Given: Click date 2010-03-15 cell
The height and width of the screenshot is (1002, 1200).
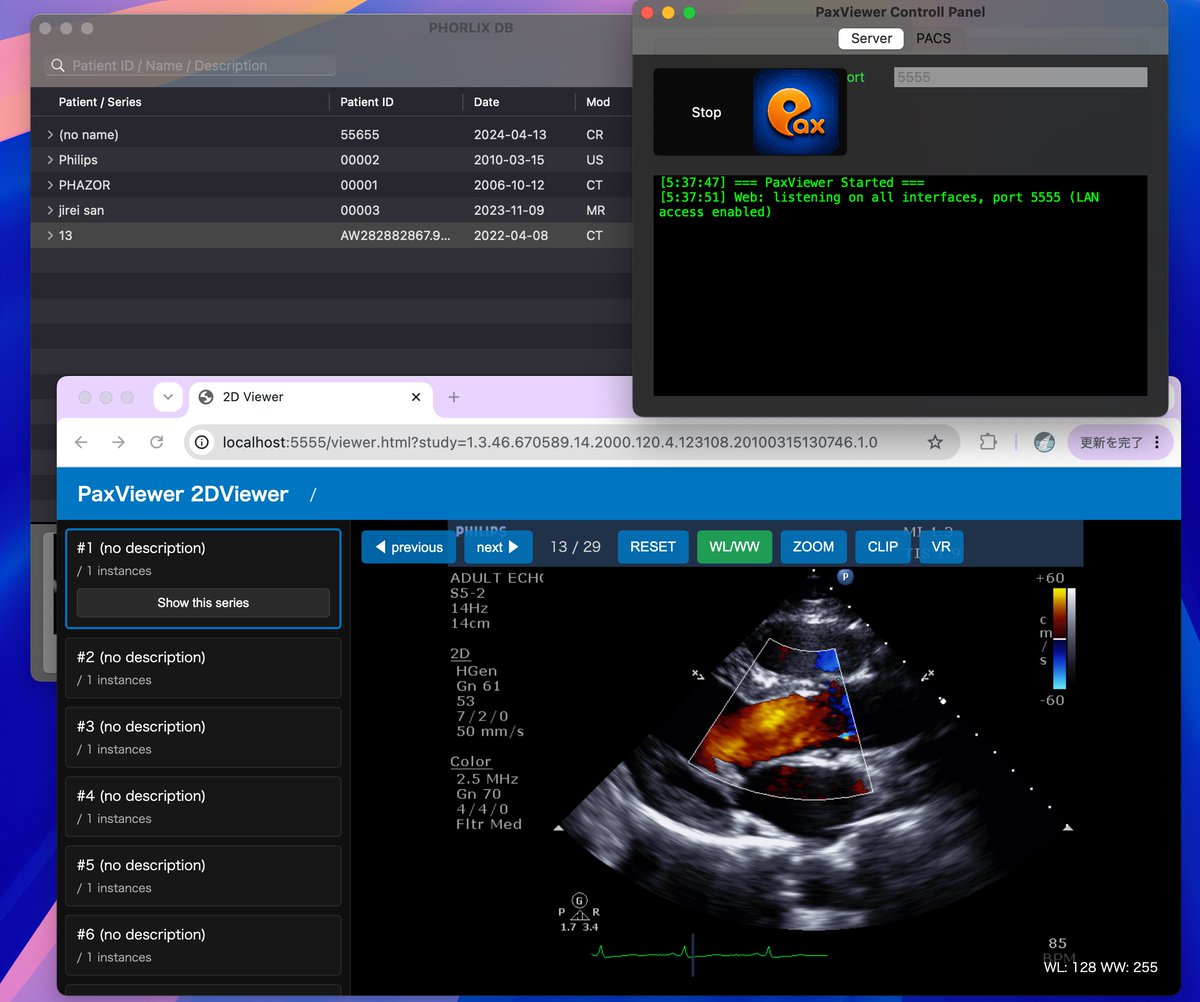Looking at the screenshot, I should pos(509,160).
